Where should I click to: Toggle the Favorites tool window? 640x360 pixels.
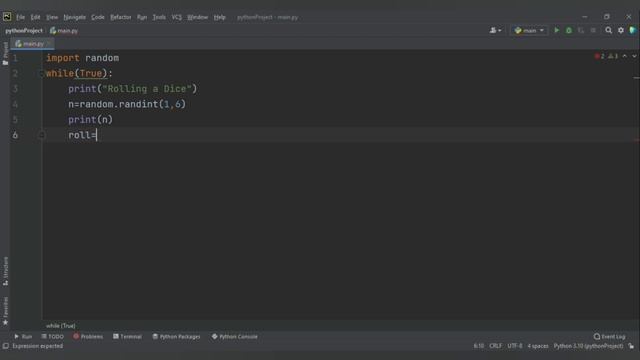tap(5, 311)
